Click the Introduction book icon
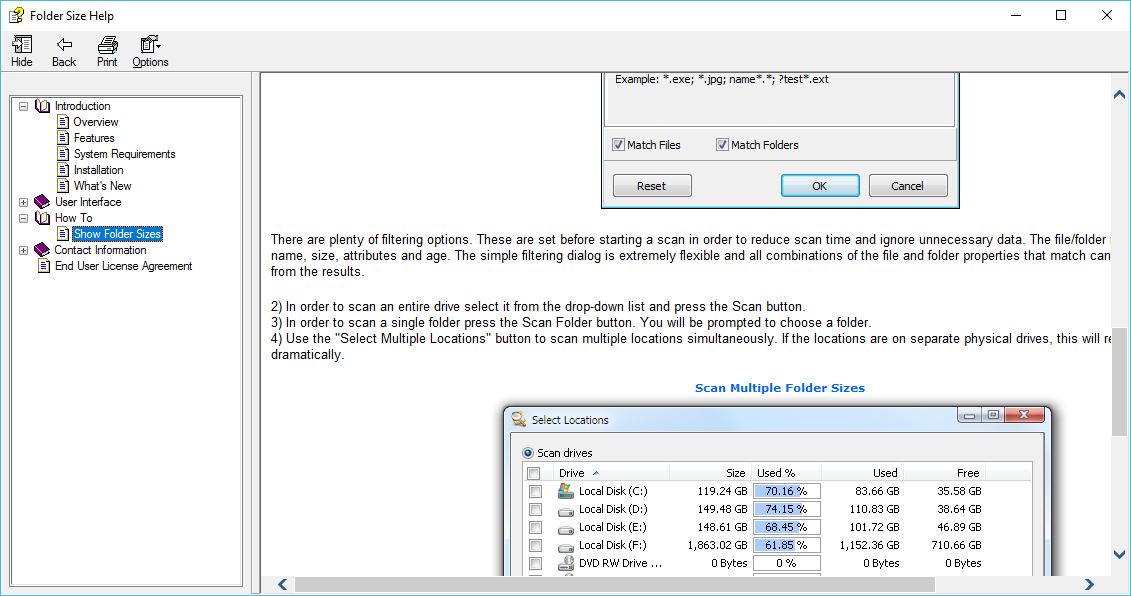 (44, 105)
